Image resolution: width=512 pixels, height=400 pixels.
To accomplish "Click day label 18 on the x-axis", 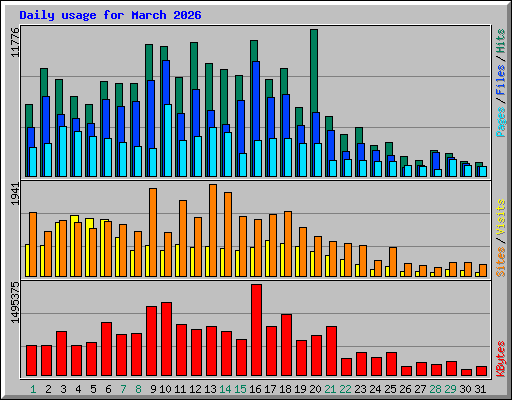I will coord(285,389).
